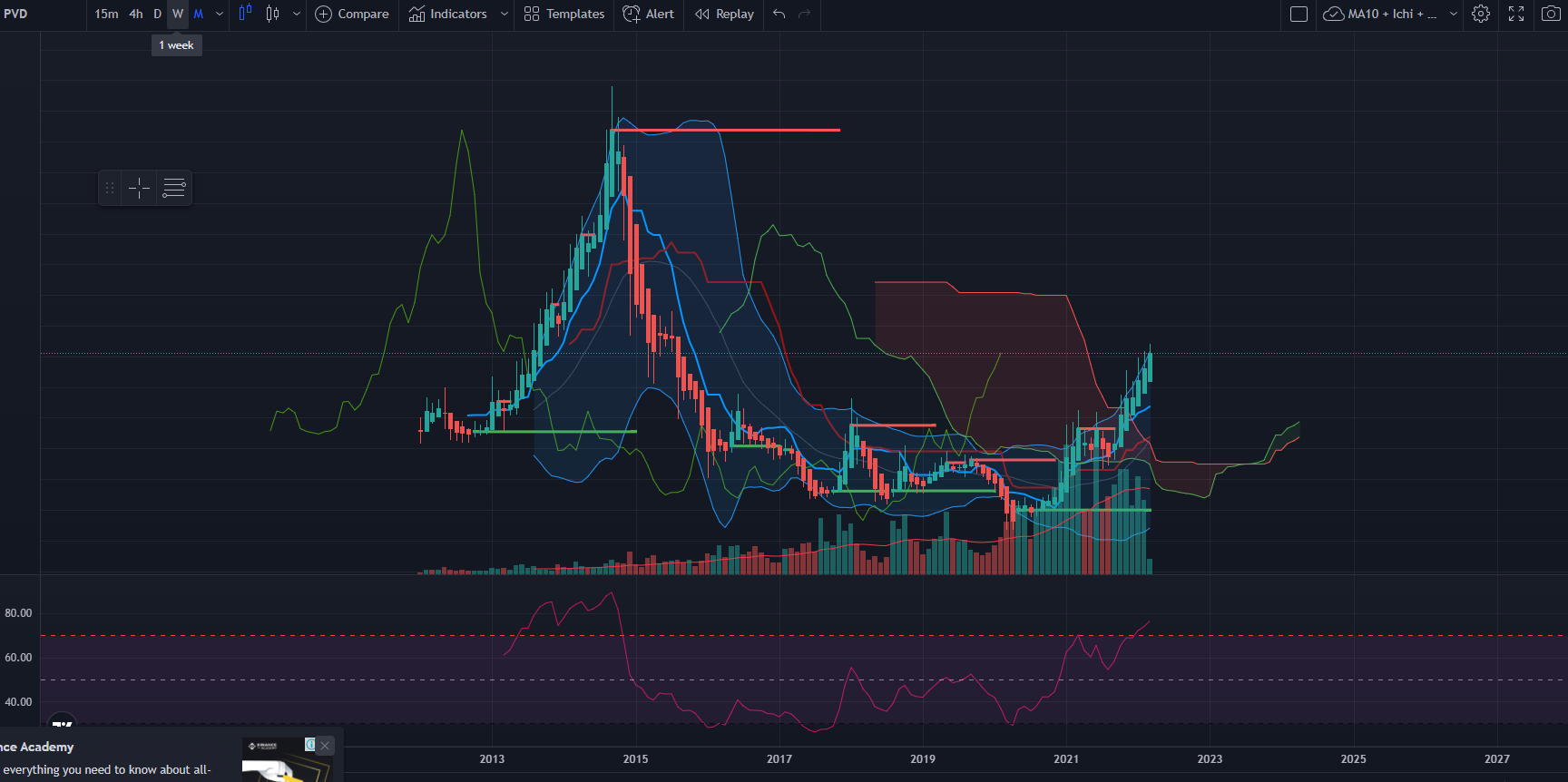Click the 2013 label on time axis

coord(492,759)
